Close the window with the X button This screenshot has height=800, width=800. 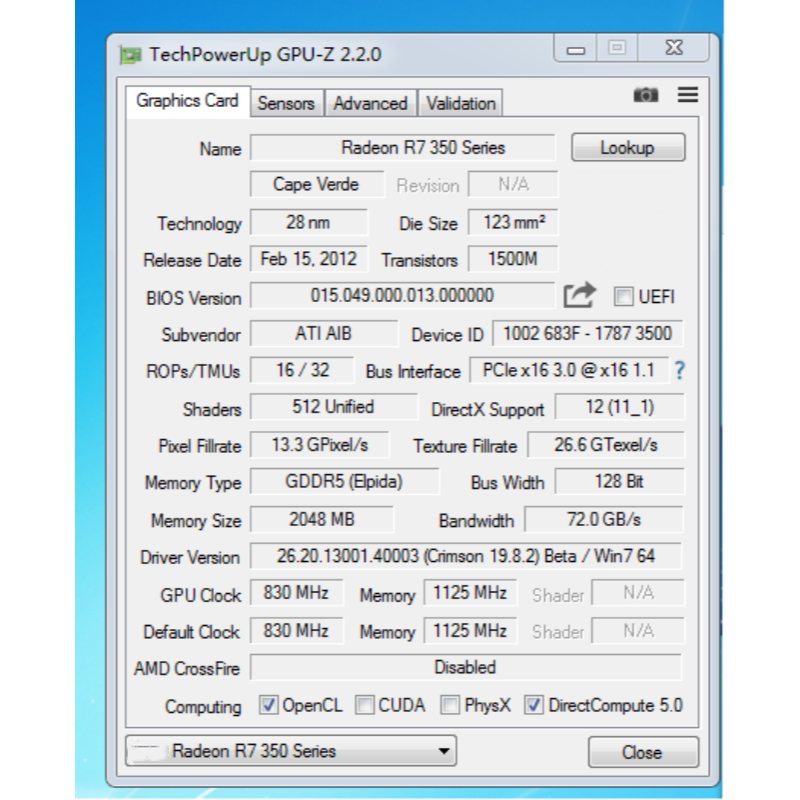pyautogui.click(x=674, y=48)
